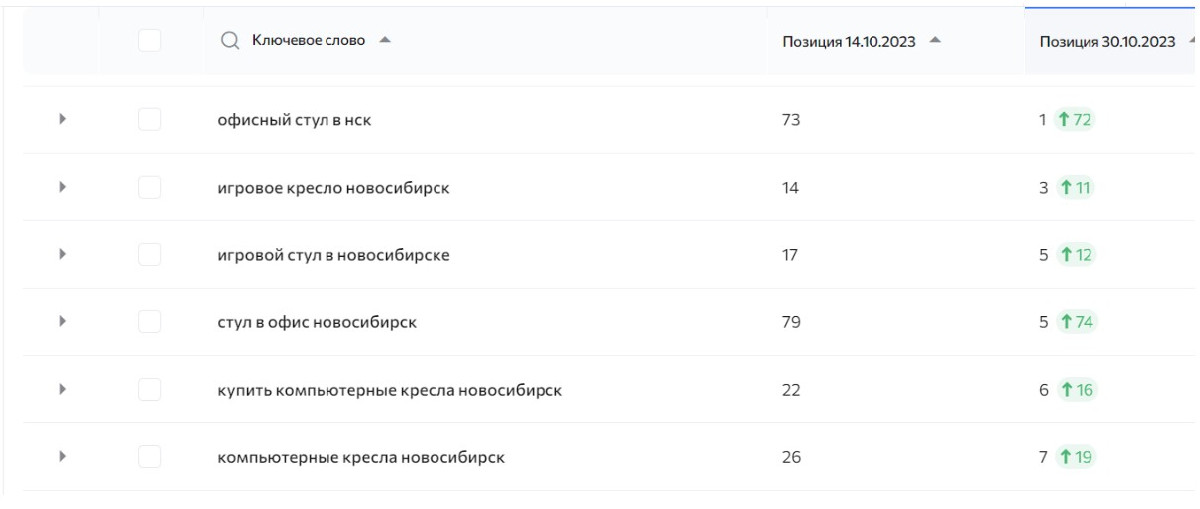The height and width of the screenshot is (509, 1200).
Task: Tick checkbox for компьютерные кресла новосибирск row
Action: point(149,457)
